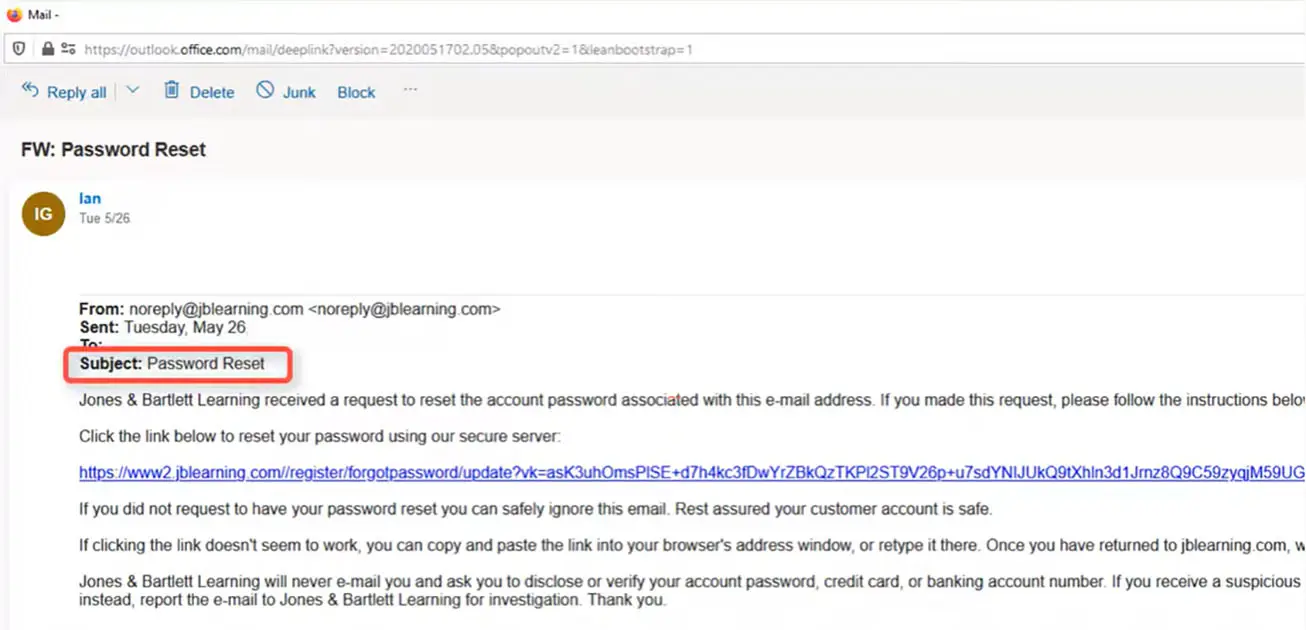Click the IG sender avatar
The height and width of the screenshot is (630, 1306).
(42, 213)
